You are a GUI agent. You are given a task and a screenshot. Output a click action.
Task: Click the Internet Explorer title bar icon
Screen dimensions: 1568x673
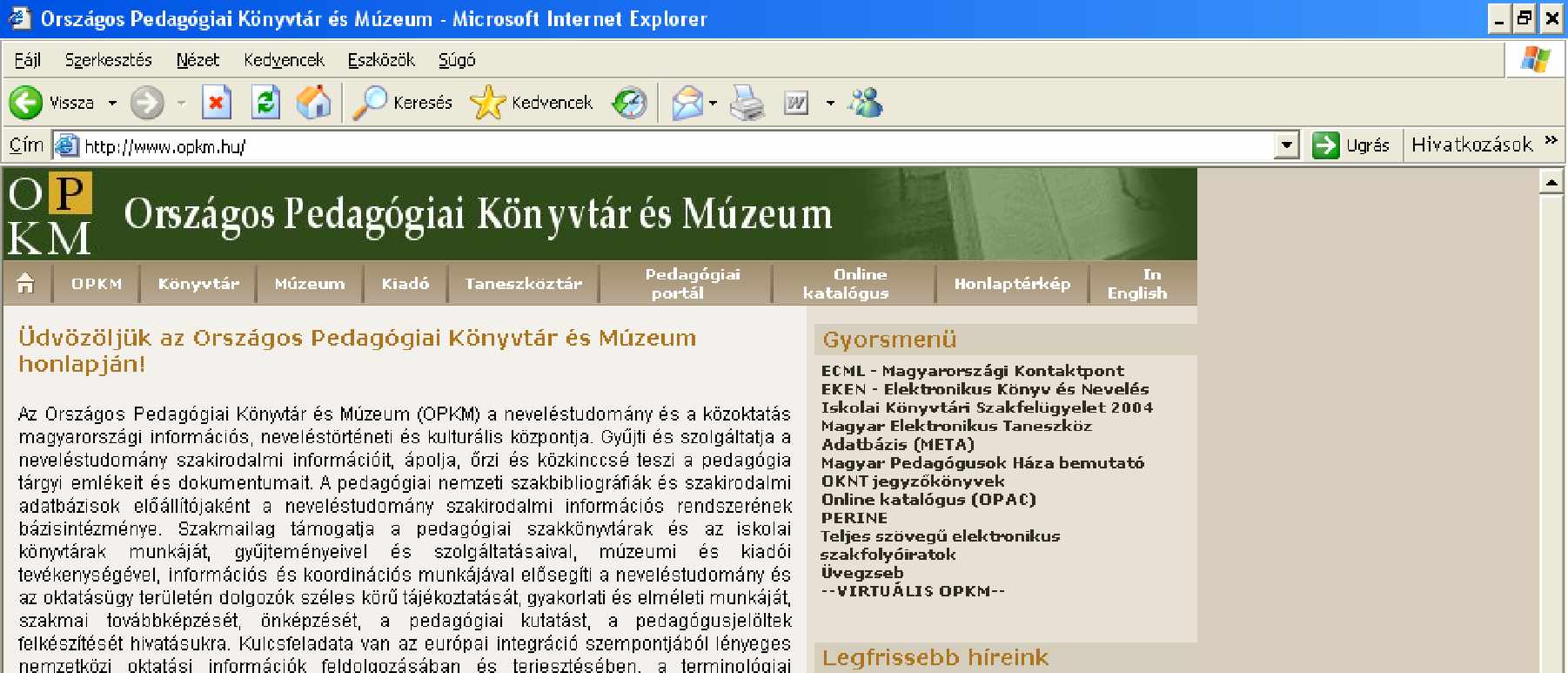(19, 17)
